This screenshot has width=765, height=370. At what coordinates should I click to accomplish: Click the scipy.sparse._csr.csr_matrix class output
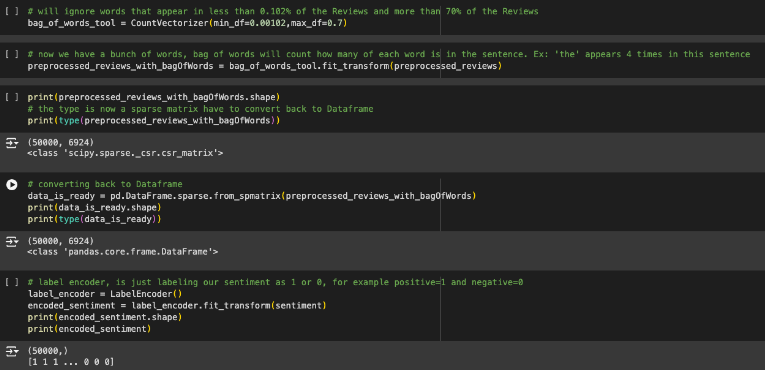[x=125, y=153]
